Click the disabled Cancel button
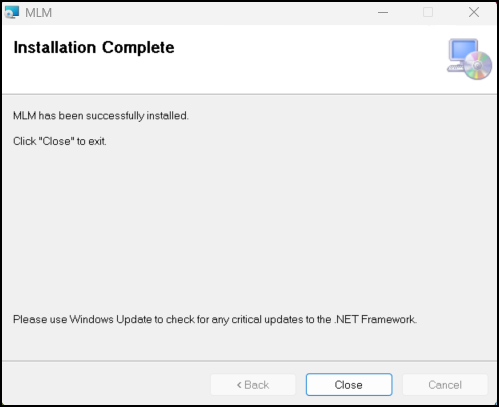The width and height of the screenshot is (499, 407). (445, 385)
